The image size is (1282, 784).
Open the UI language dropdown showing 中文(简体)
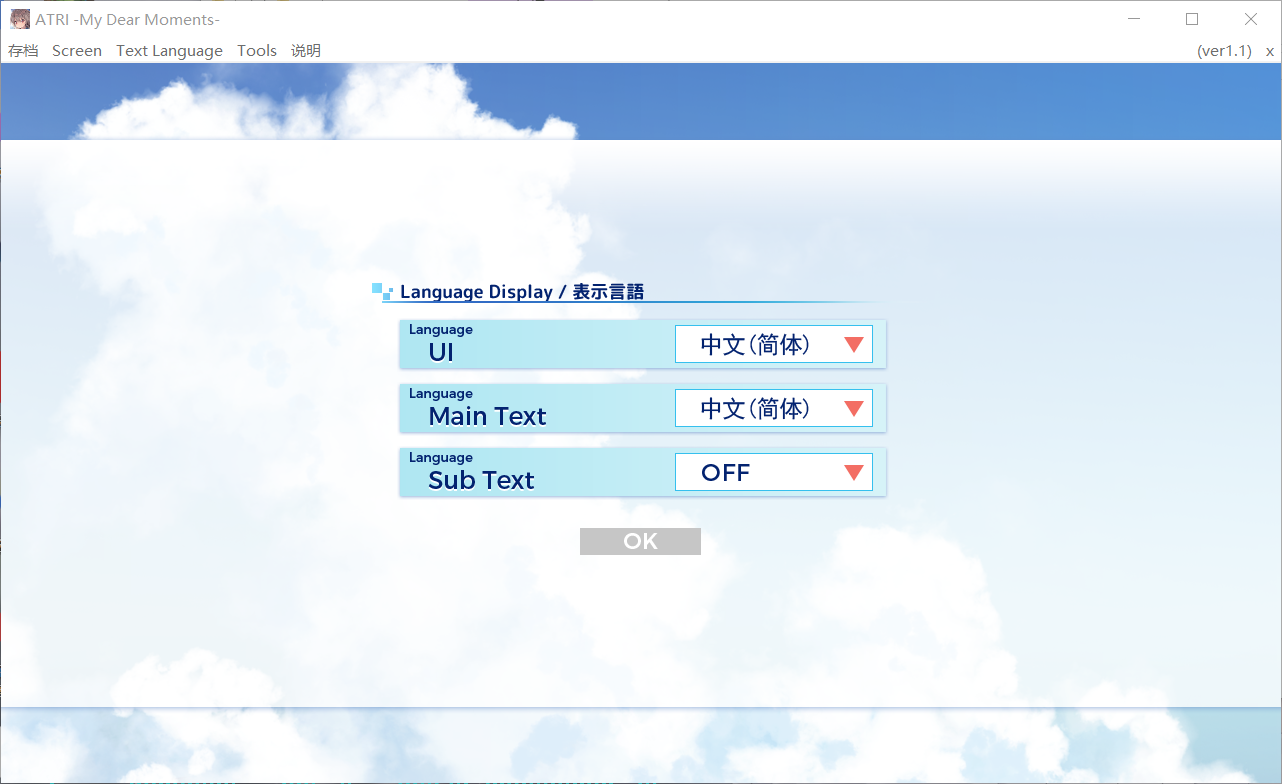[x=773, y=344]
